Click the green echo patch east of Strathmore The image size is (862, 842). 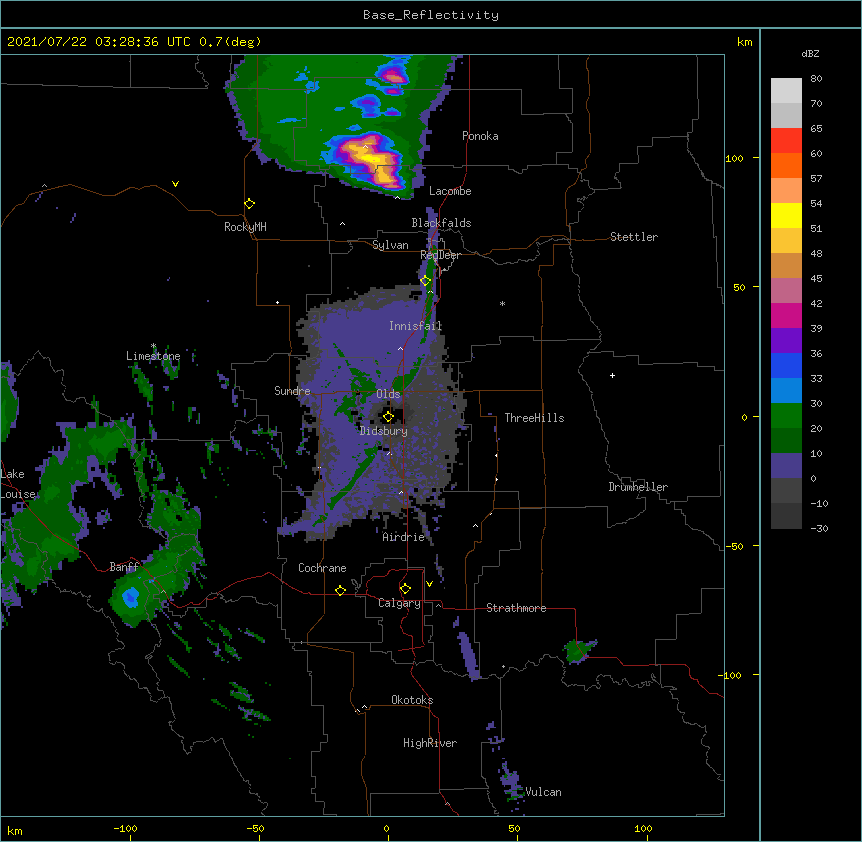point(578,651)
